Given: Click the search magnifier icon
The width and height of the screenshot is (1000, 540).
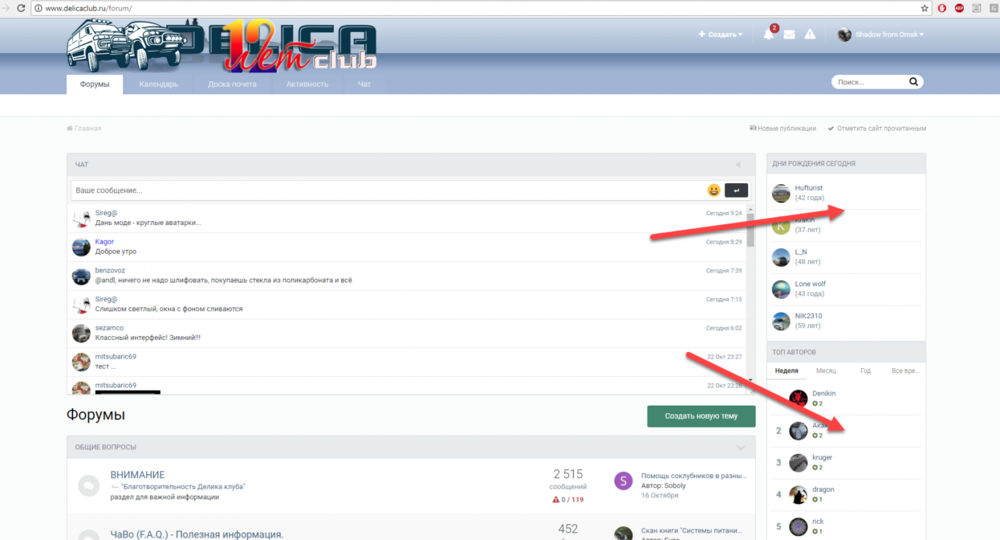Looking at the screenshot, I should 913,83.
